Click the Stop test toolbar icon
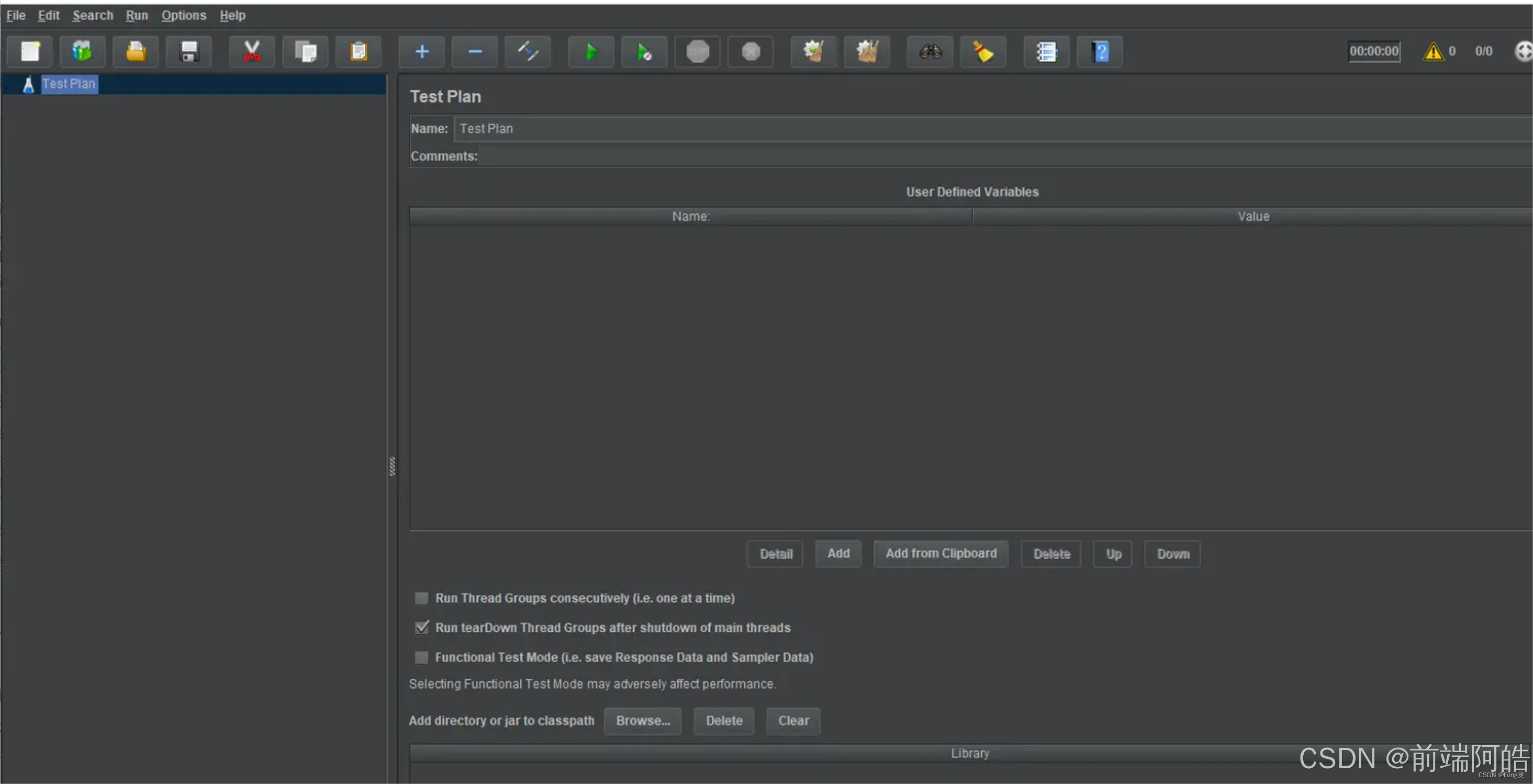 [x=698, y=52]
